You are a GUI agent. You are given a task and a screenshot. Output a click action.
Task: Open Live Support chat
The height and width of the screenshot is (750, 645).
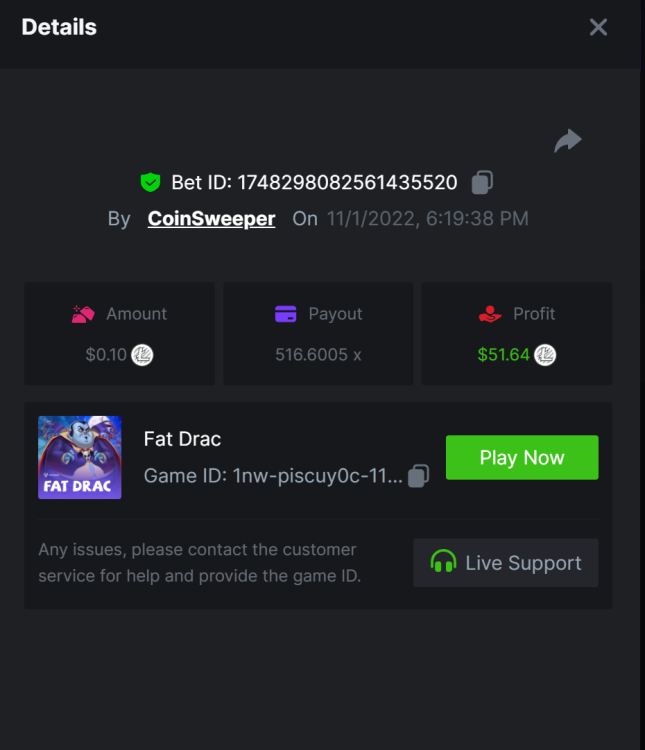click(x=505, y=563)
